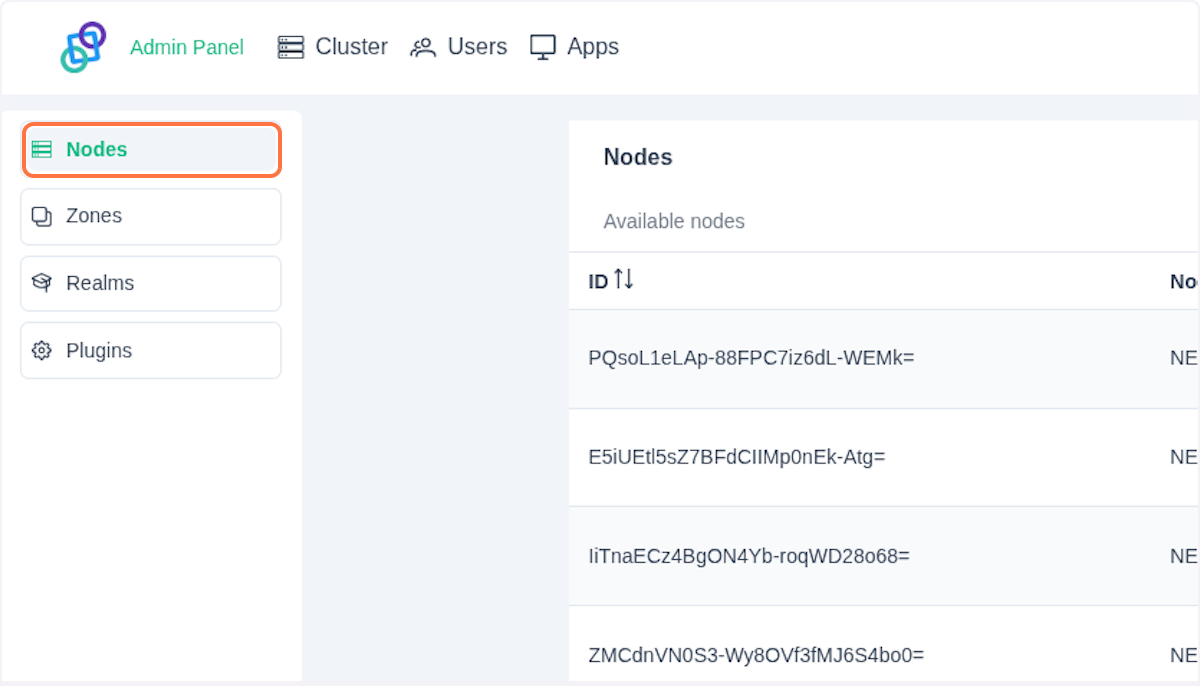Image resolution: width=1200 pixels, height=686 pixels.
Task: Click the ID column header text
Action: click(598, 282)
